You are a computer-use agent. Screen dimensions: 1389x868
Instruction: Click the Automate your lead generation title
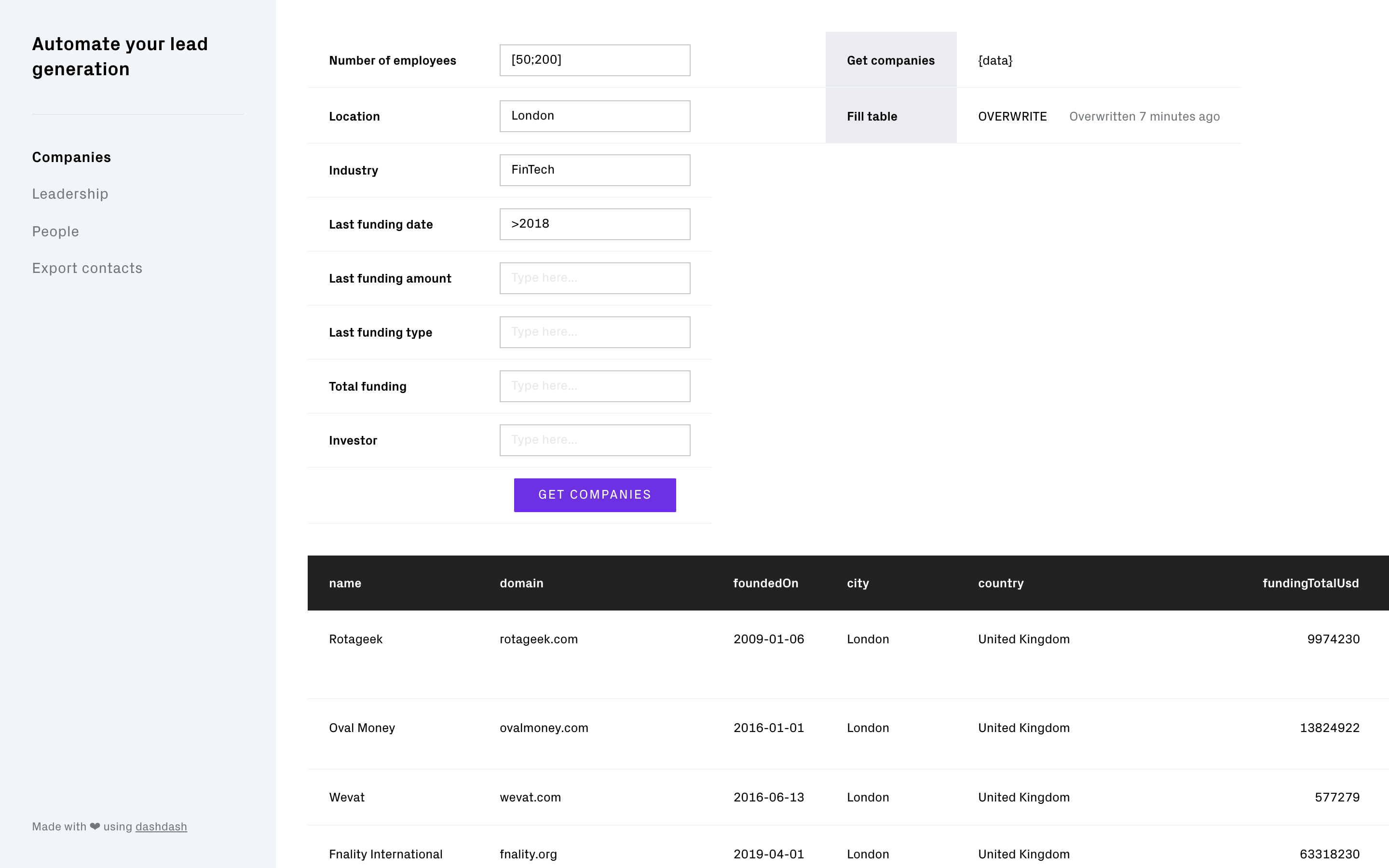120,56
